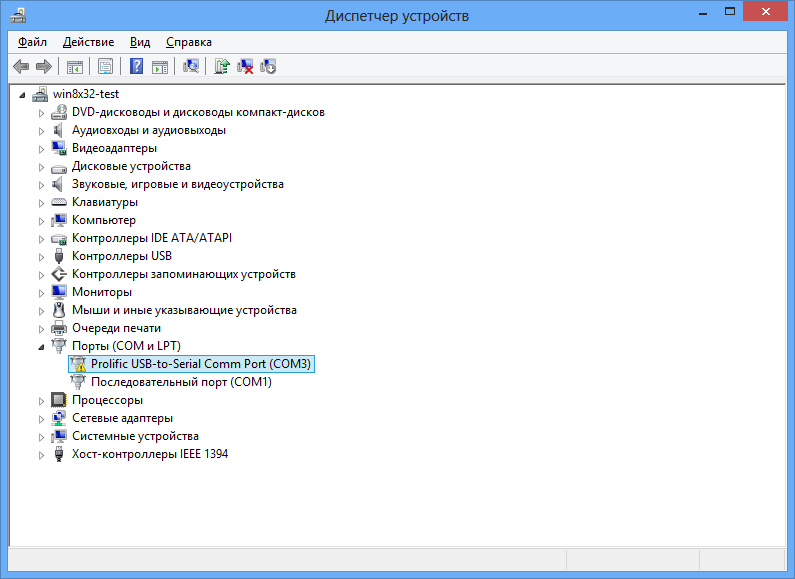Click the Device Manager title bar icon

coord(18,15)
